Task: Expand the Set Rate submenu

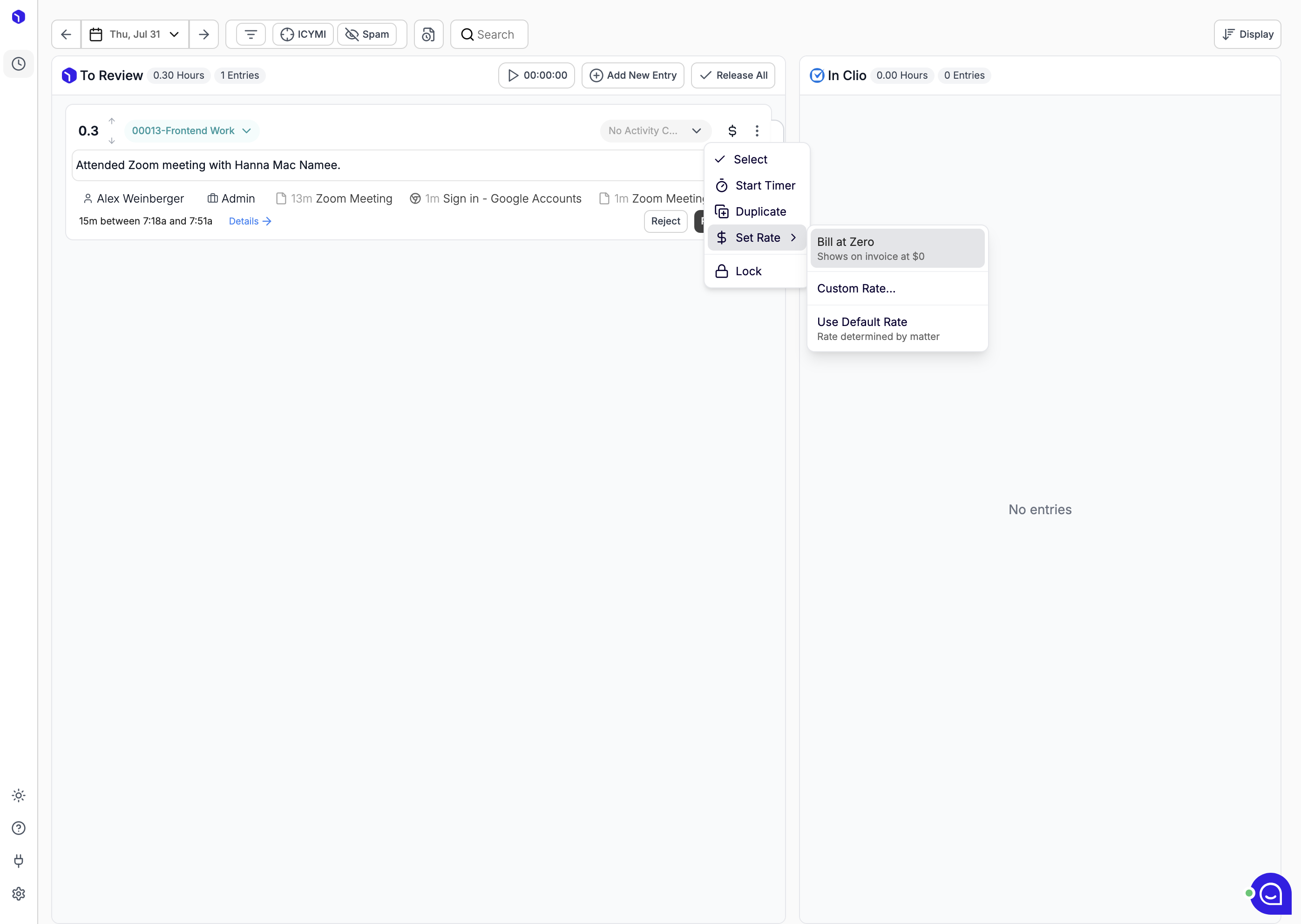Action: pyautogui.click(x=756, y=237)
